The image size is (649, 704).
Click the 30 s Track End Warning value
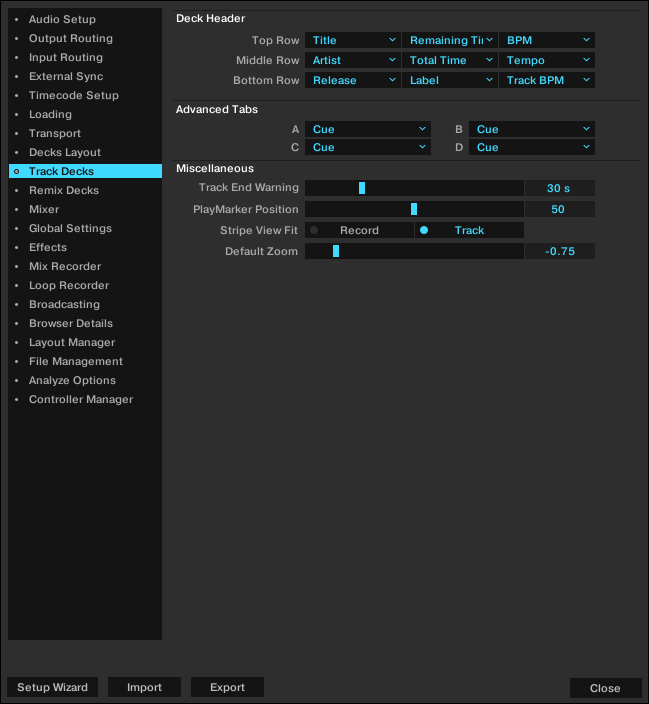click(560, 188)
